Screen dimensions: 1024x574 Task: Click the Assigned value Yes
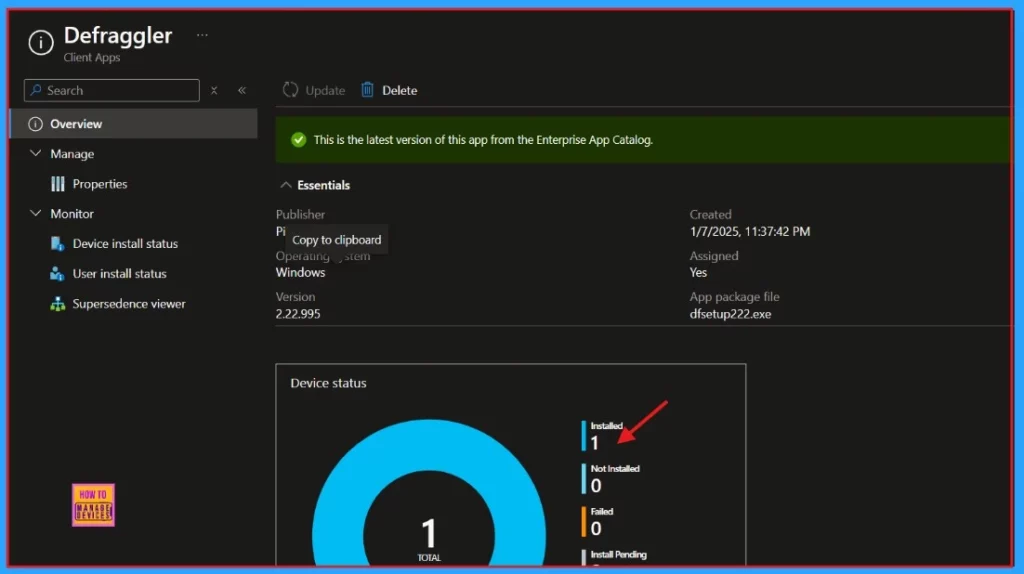coord(698,272)
